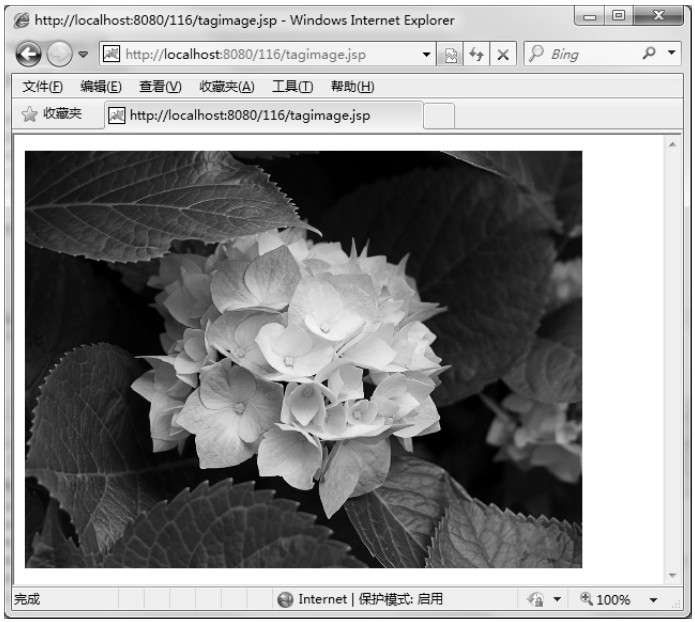Open the 查看(V) menu
The width and height of the screenshot is (695, 622).
(160, 87)
